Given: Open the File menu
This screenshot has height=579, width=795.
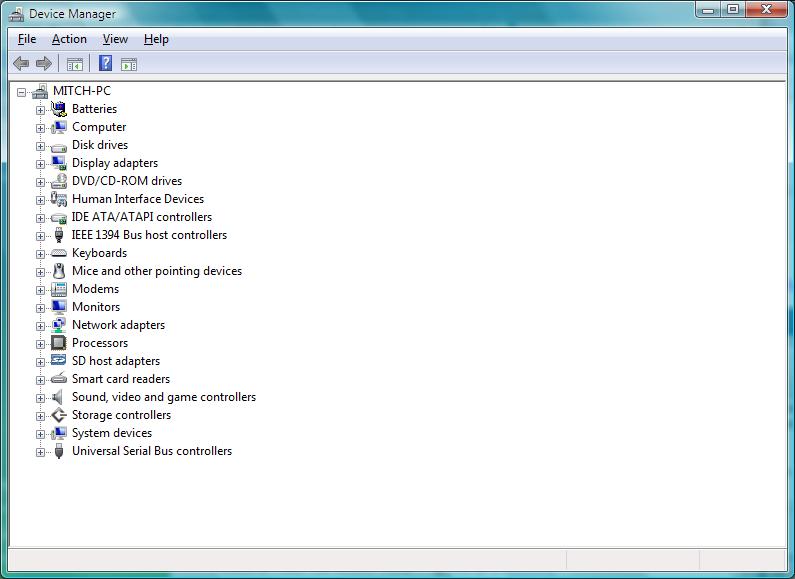Looking at the screenshot, I should (x=27, y=39).
